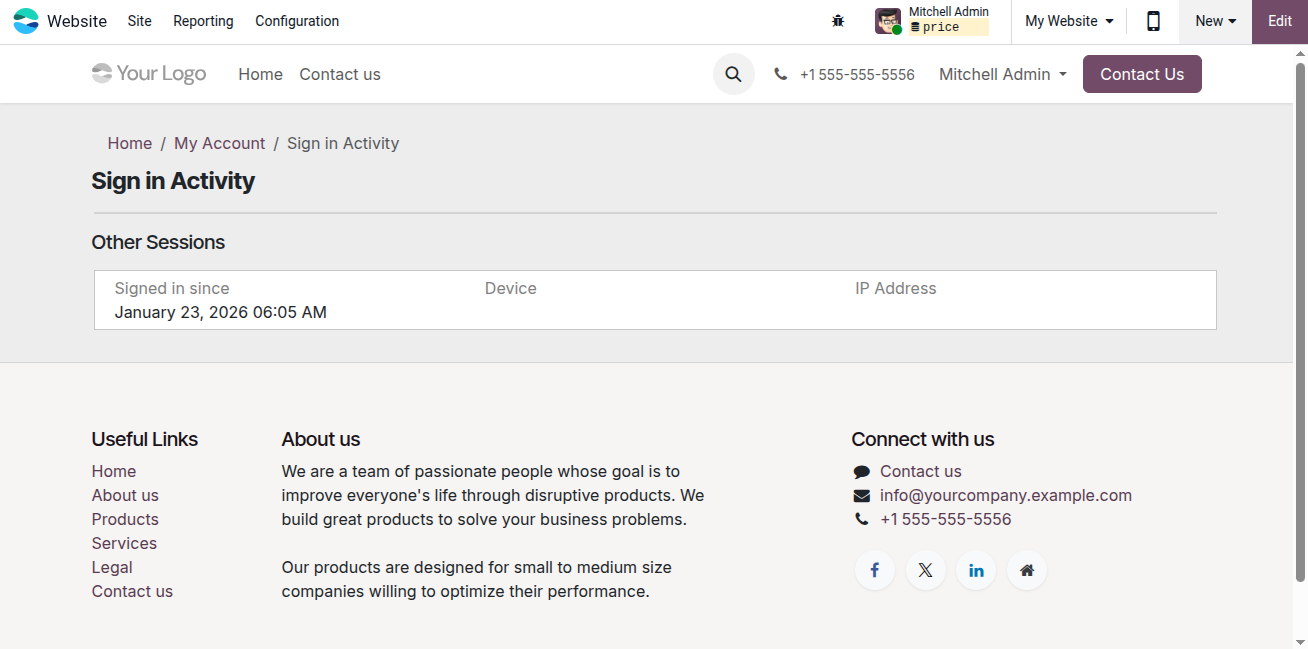
Task: Open the Reporting menu
Action: click(x=203, y=21)
